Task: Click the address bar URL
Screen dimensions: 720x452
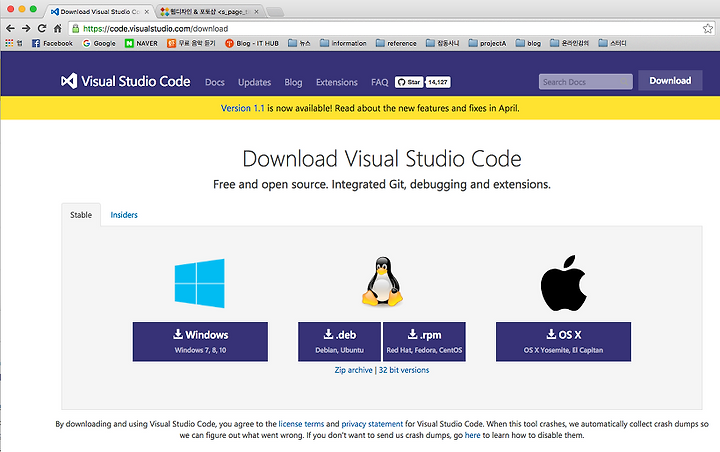Action: pos(156,28)
